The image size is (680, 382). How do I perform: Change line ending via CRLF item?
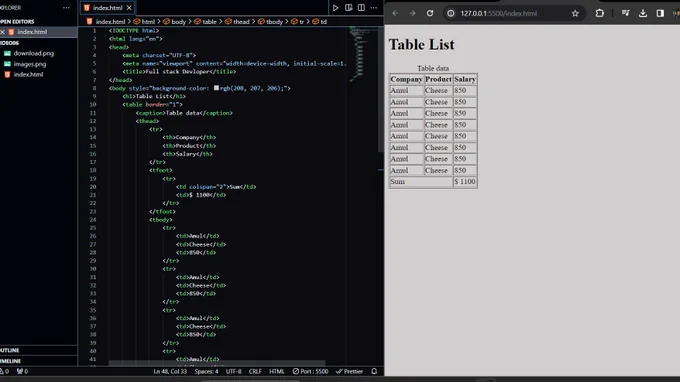coord(255,372)
